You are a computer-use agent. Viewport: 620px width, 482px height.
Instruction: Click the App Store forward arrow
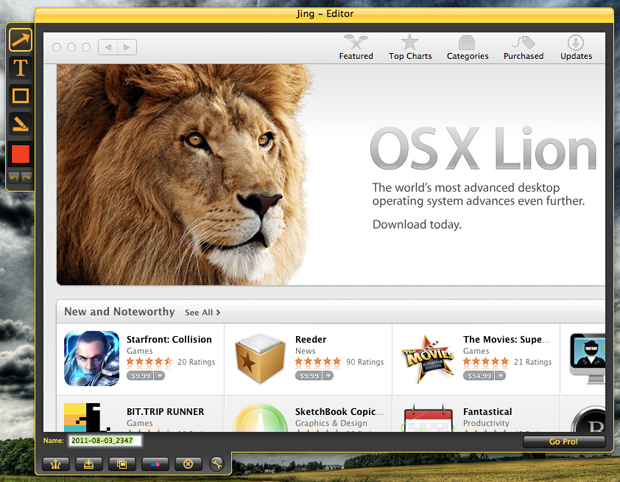click(127, 47)
